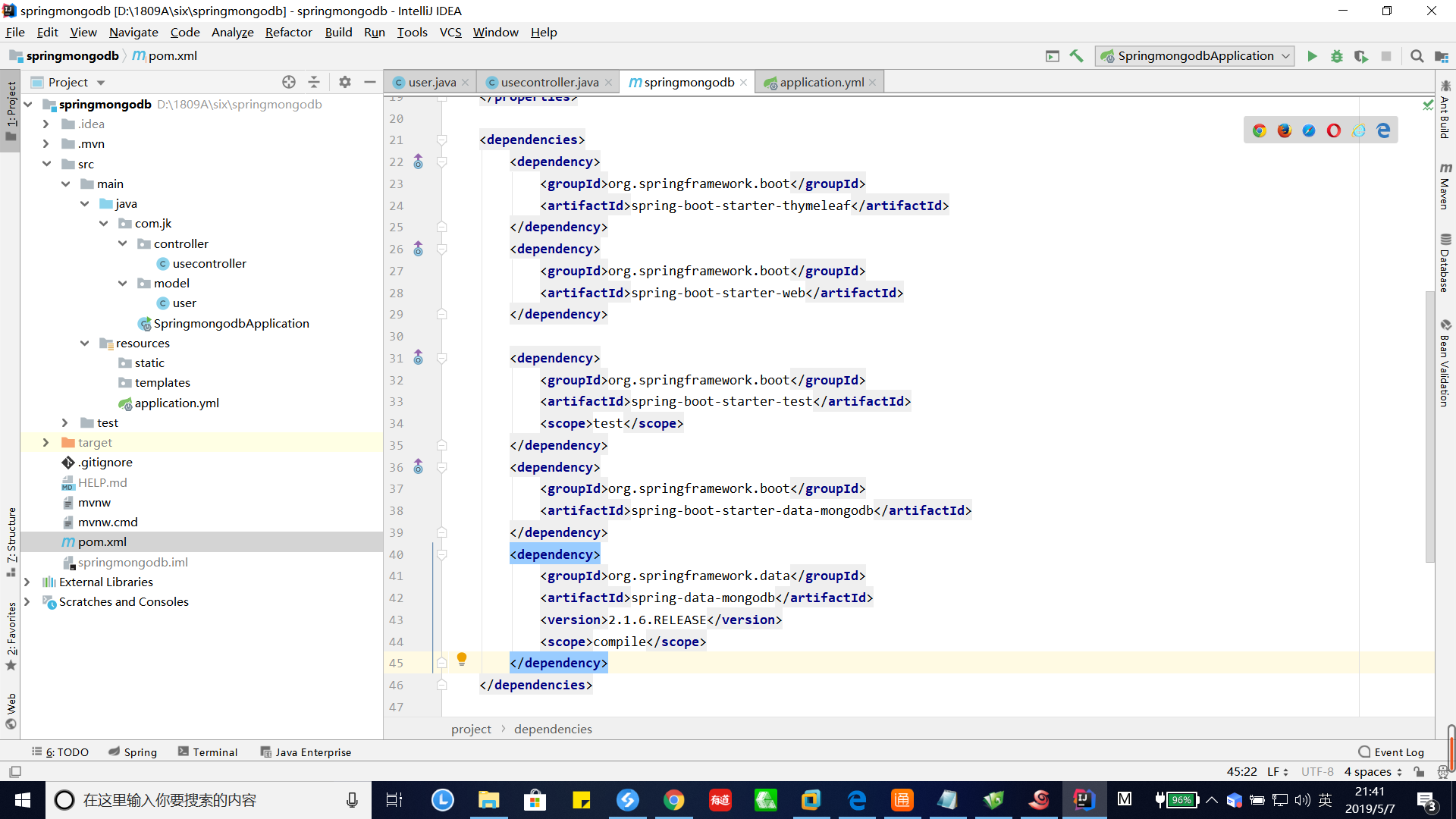Open the Refactor menu

point(288,32)
